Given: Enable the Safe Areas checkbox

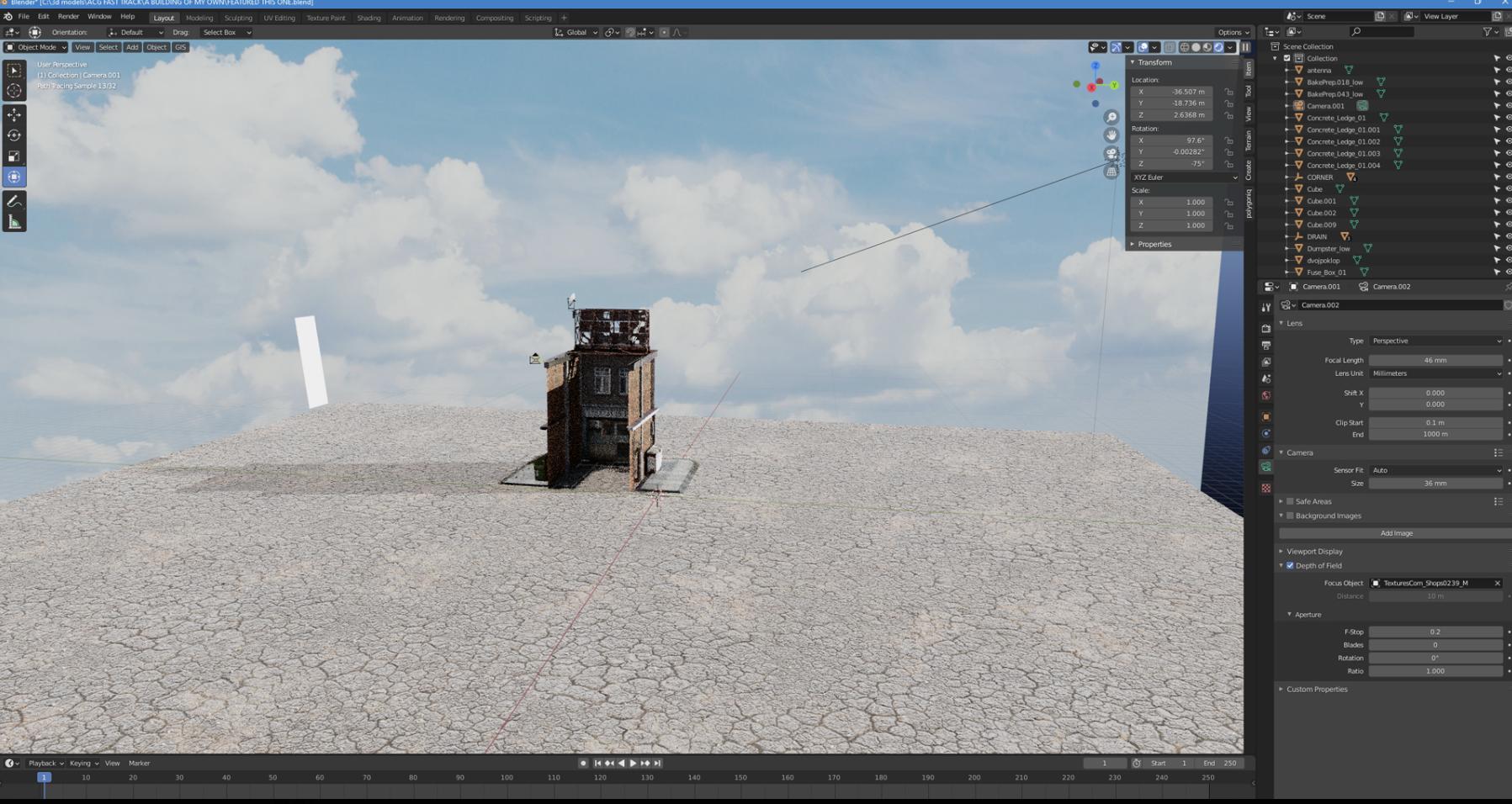Looking at the screenshot, I should [1290, 501].
